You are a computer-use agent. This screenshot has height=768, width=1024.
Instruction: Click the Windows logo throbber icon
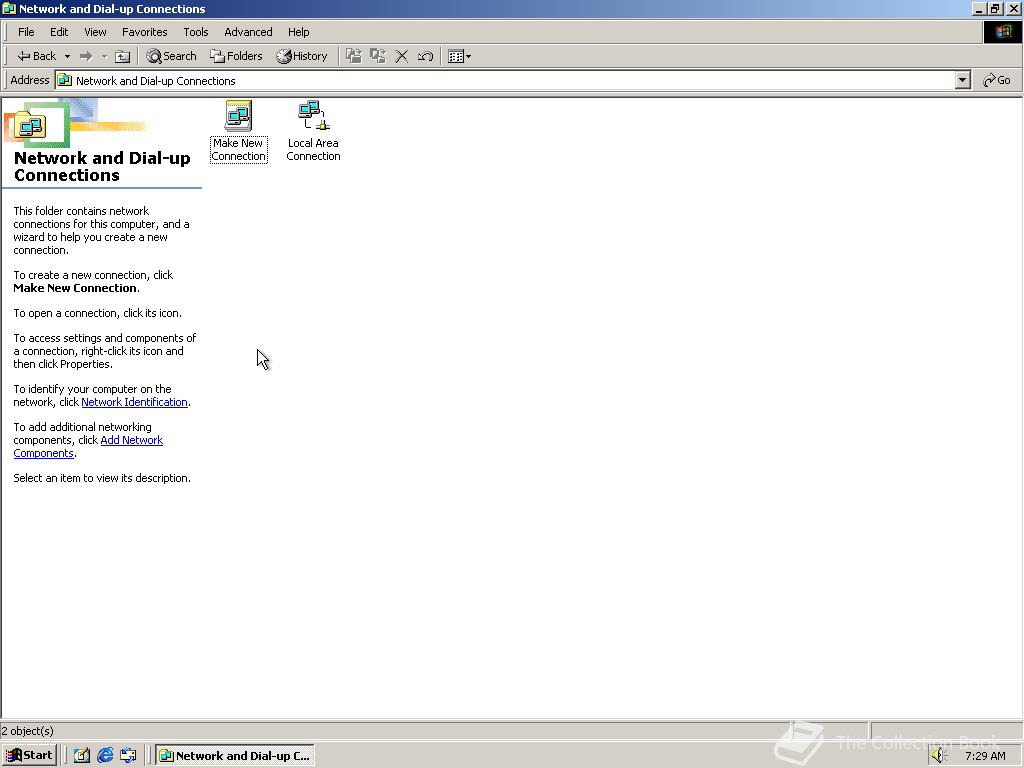tap(1002, 32)
